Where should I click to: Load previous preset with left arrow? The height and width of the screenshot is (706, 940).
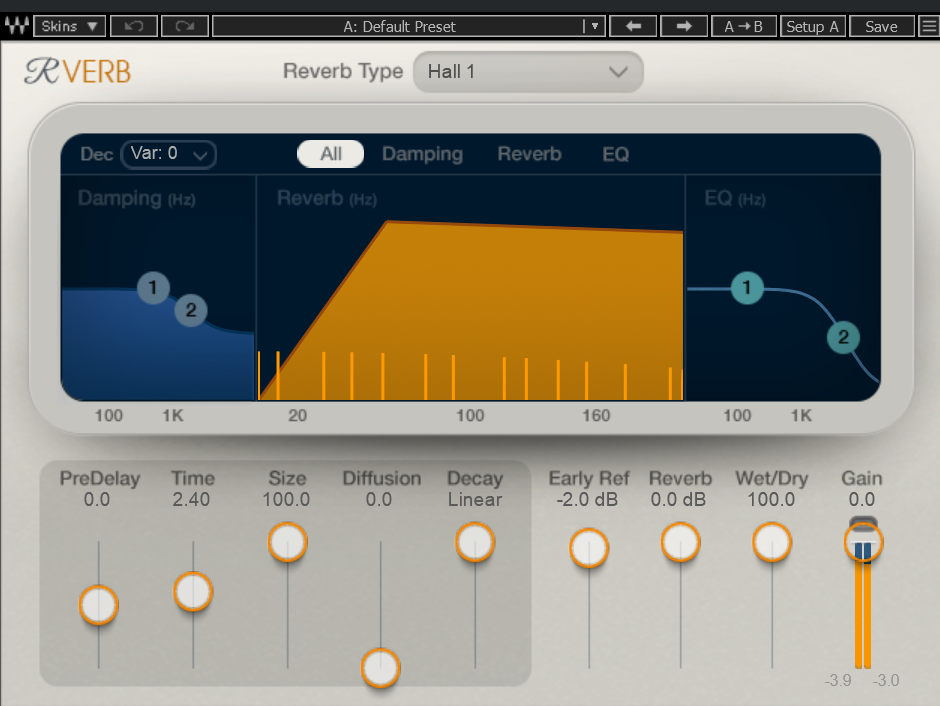633,26
